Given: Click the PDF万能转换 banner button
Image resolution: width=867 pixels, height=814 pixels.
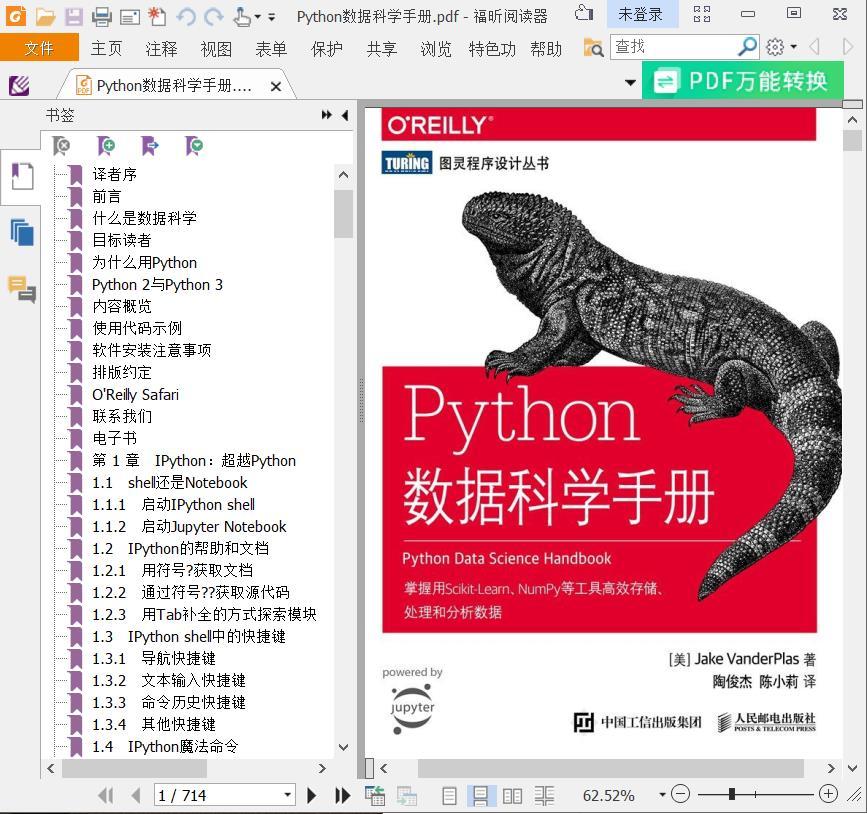Looking at the screenshot, I should tap(743, 81).
